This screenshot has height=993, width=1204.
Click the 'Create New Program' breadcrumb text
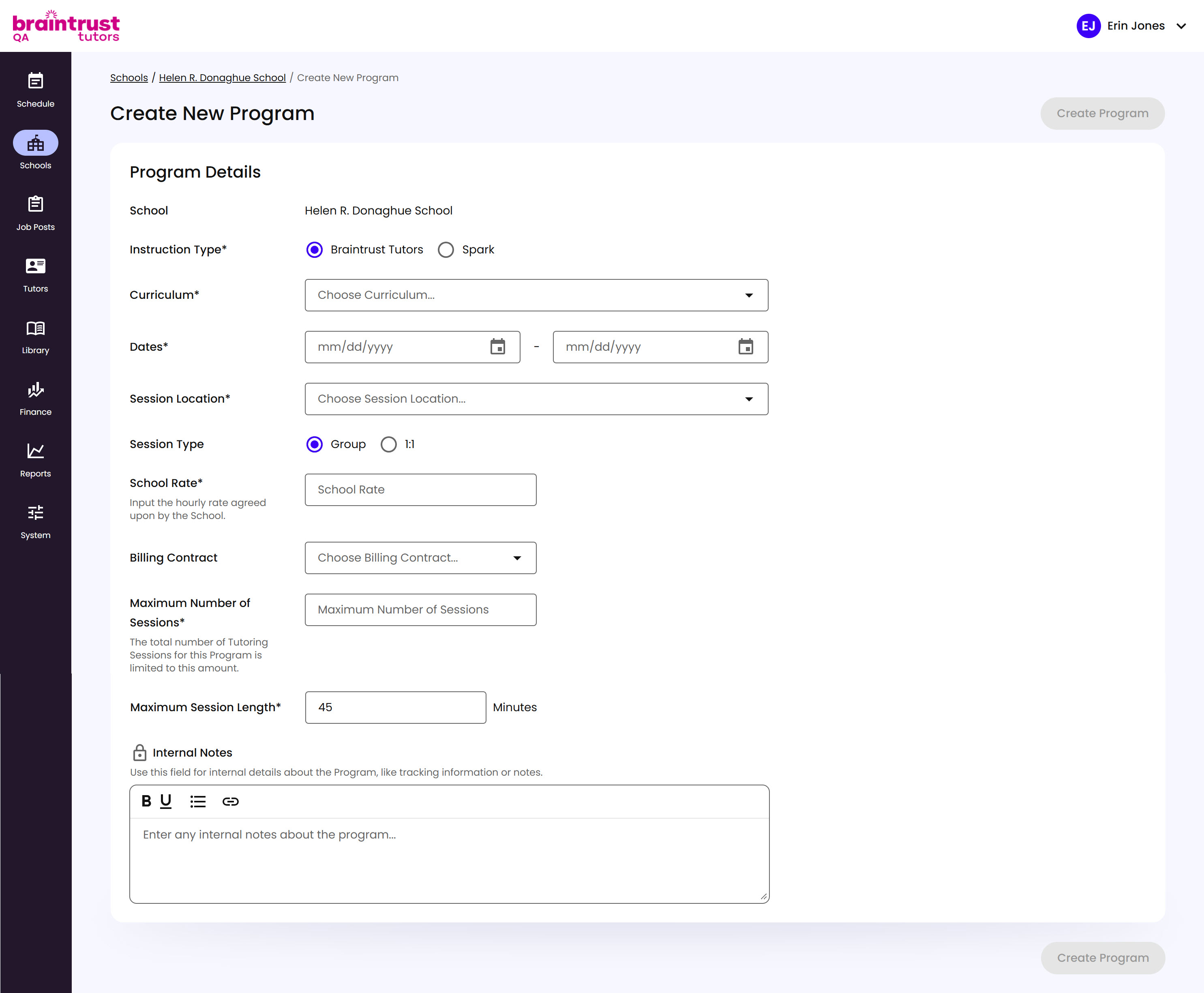(348, 78)
